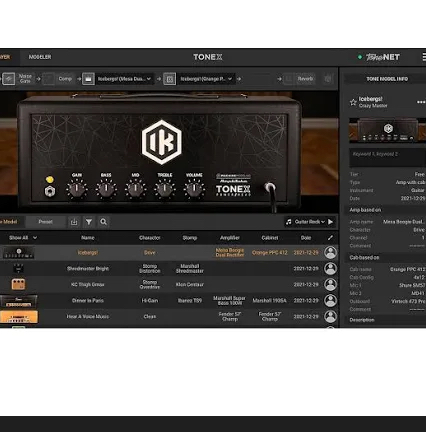Screen dimensions: 426x432
Task: Click the Comp label in signal chain
Action: 65,79
